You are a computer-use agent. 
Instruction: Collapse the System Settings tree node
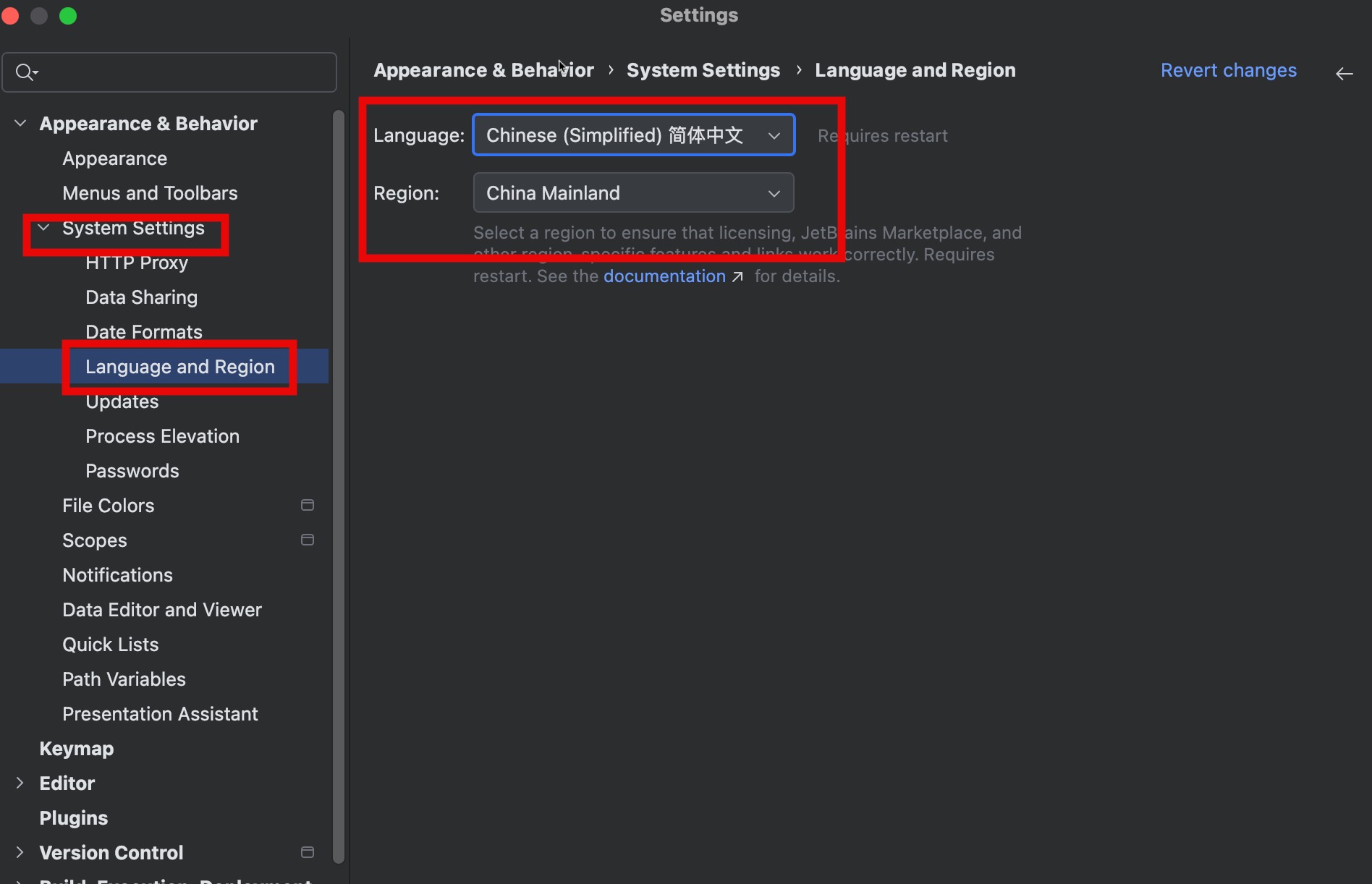(x=43, y=228)
